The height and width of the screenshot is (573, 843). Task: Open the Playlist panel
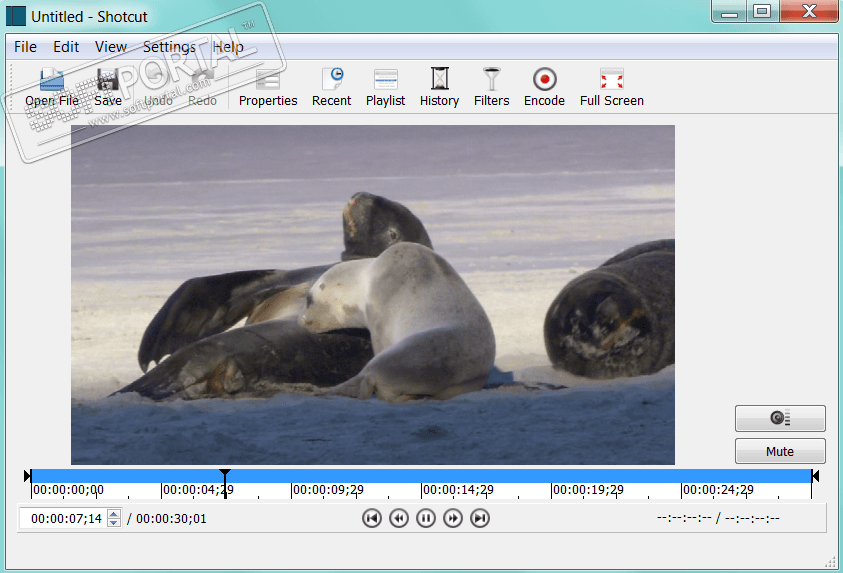coord(385,87)
